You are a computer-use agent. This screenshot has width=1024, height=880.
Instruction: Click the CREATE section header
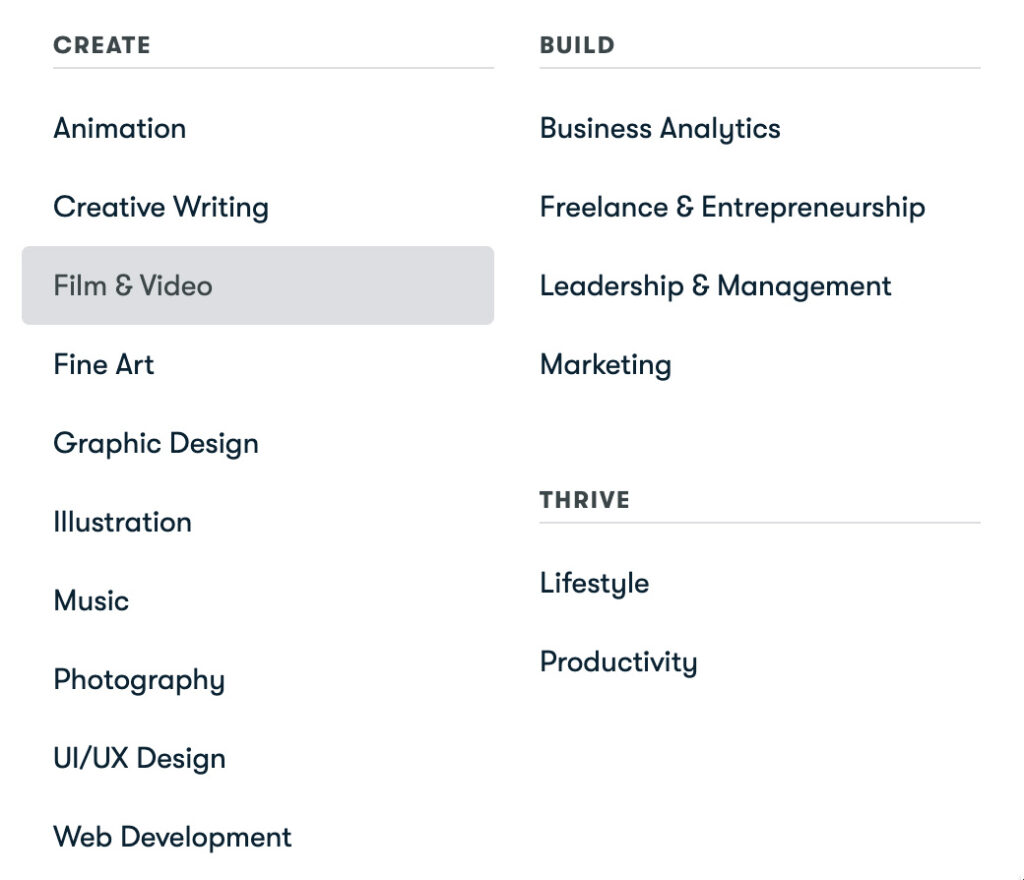click(102, 44)
